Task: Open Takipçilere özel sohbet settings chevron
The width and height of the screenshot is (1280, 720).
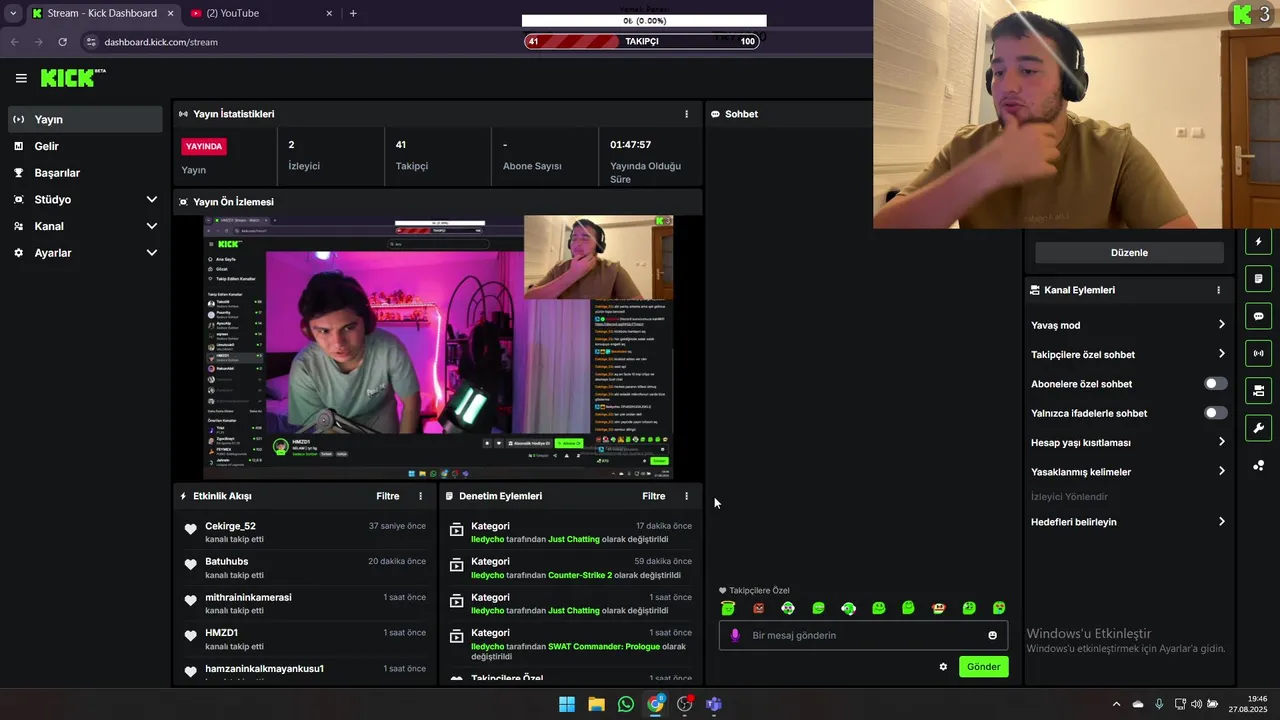Action: click(1221, 354)
